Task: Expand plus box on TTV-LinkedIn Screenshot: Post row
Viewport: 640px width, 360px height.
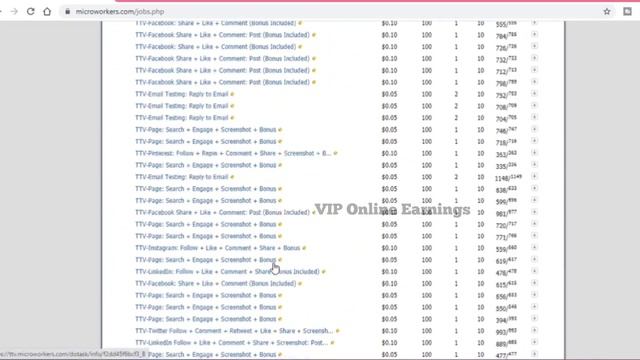Action: click(x=534, y=342)
